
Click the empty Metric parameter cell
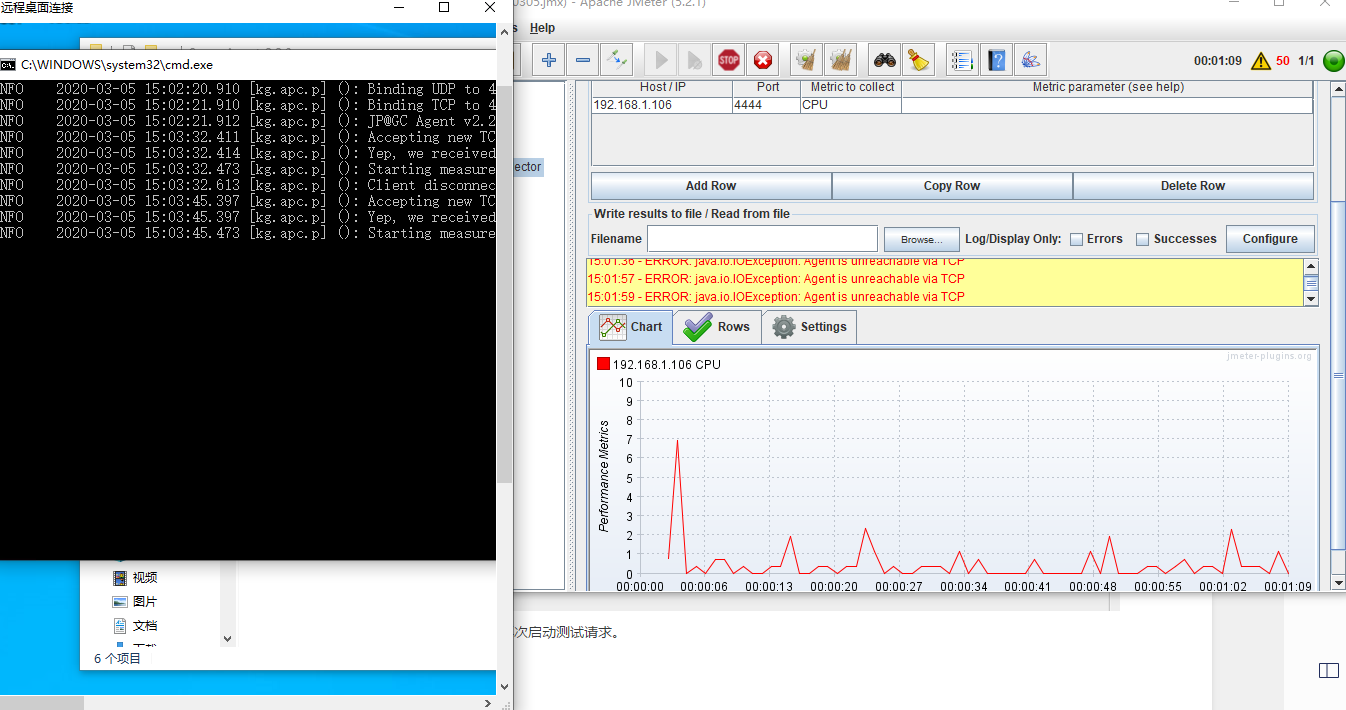point(1107,105)
